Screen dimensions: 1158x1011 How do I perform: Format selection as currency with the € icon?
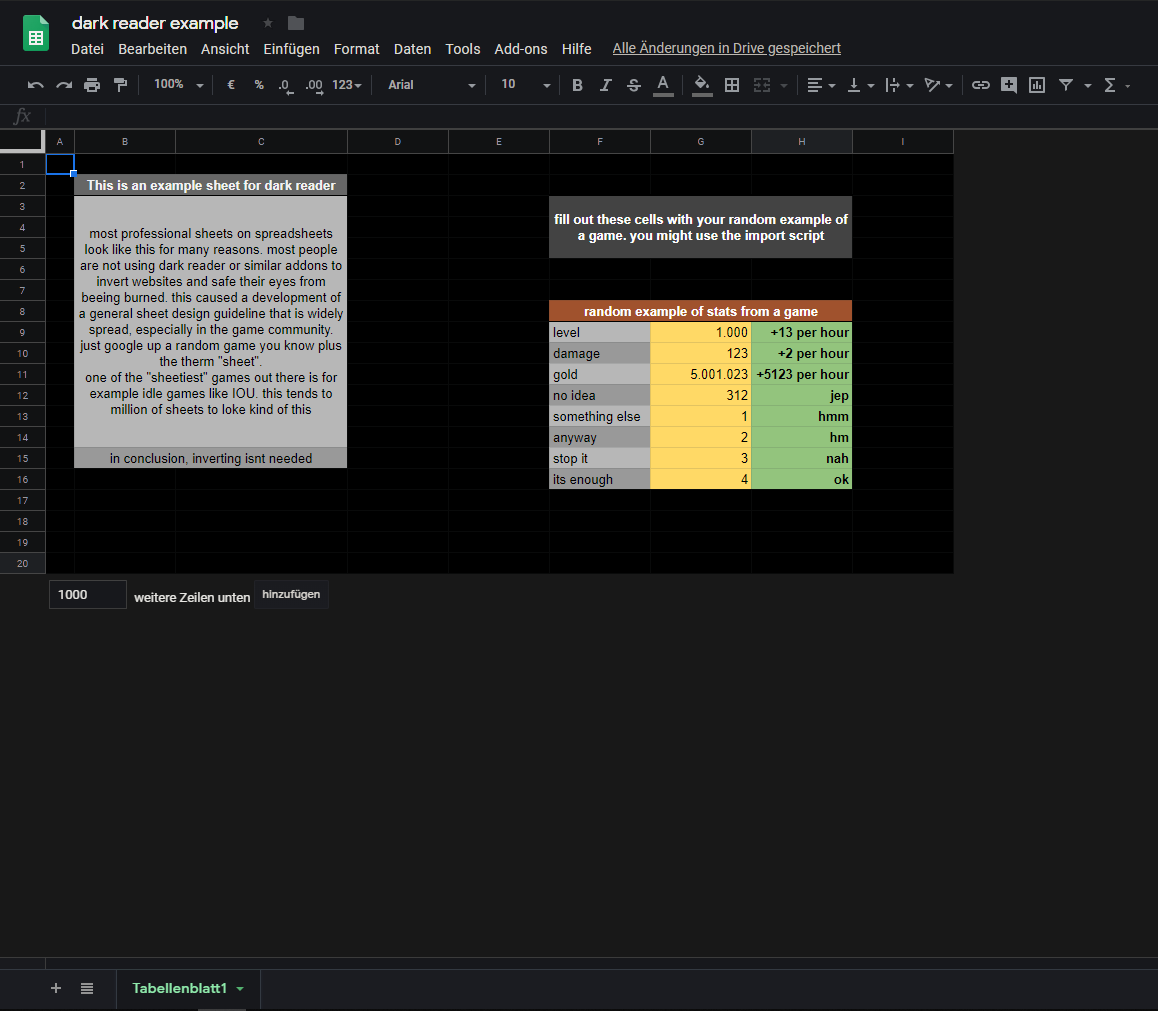(230, 85)
